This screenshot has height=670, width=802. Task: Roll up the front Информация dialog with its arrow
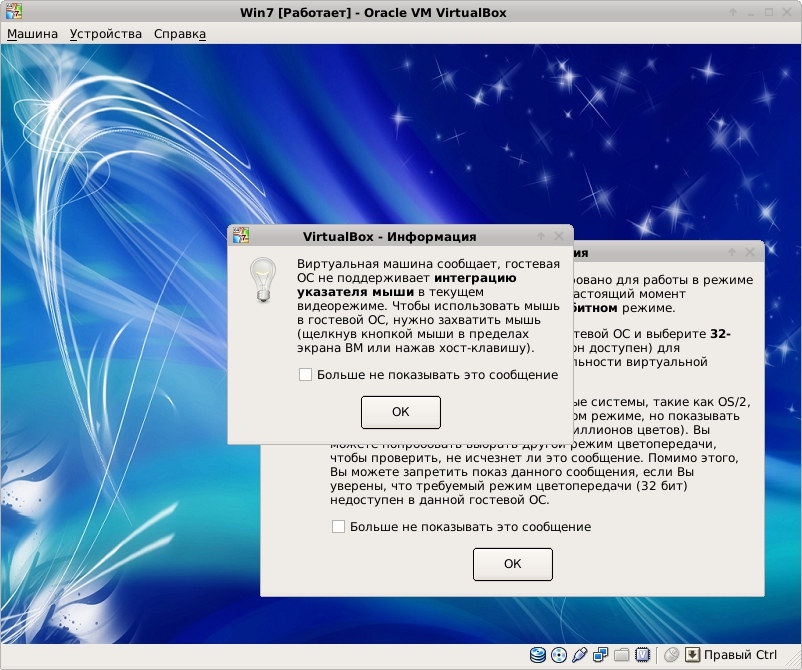pyautogui.click(x=541, y=236)
